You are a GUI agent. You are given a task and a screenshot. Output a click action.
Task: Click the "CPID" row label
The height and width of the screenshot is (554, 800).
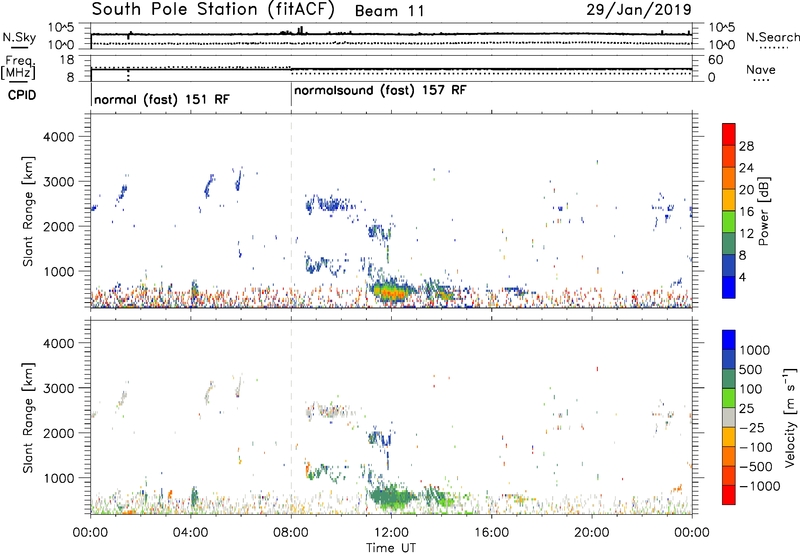(21, 95)
